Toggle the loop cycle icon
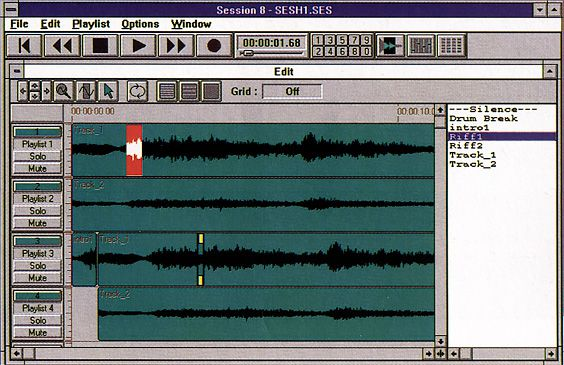Image resolution: width=564 pixels, height=365 pixels. tap(137, 91)
